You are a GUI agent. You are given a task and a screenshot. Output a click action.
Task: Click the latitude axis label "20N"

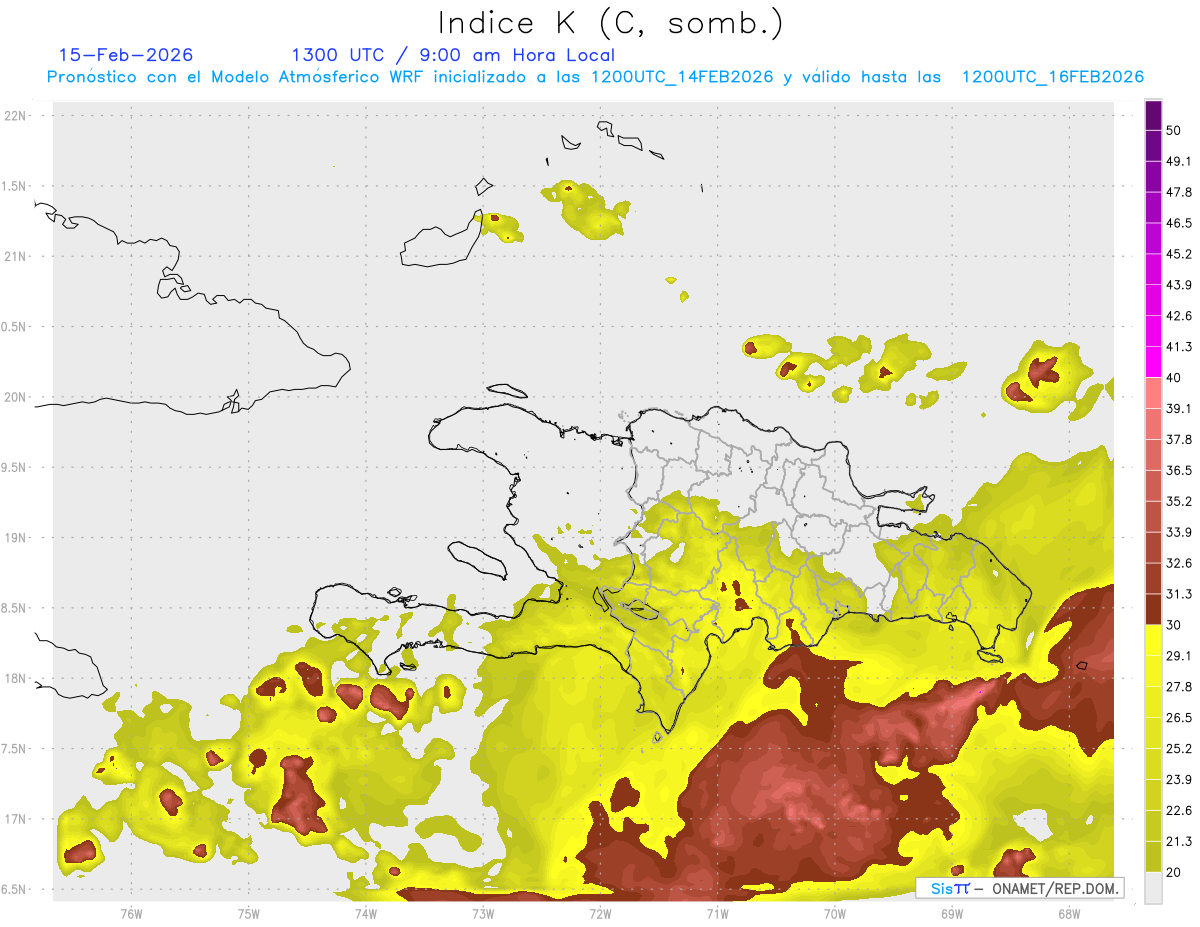click(16, 397)
